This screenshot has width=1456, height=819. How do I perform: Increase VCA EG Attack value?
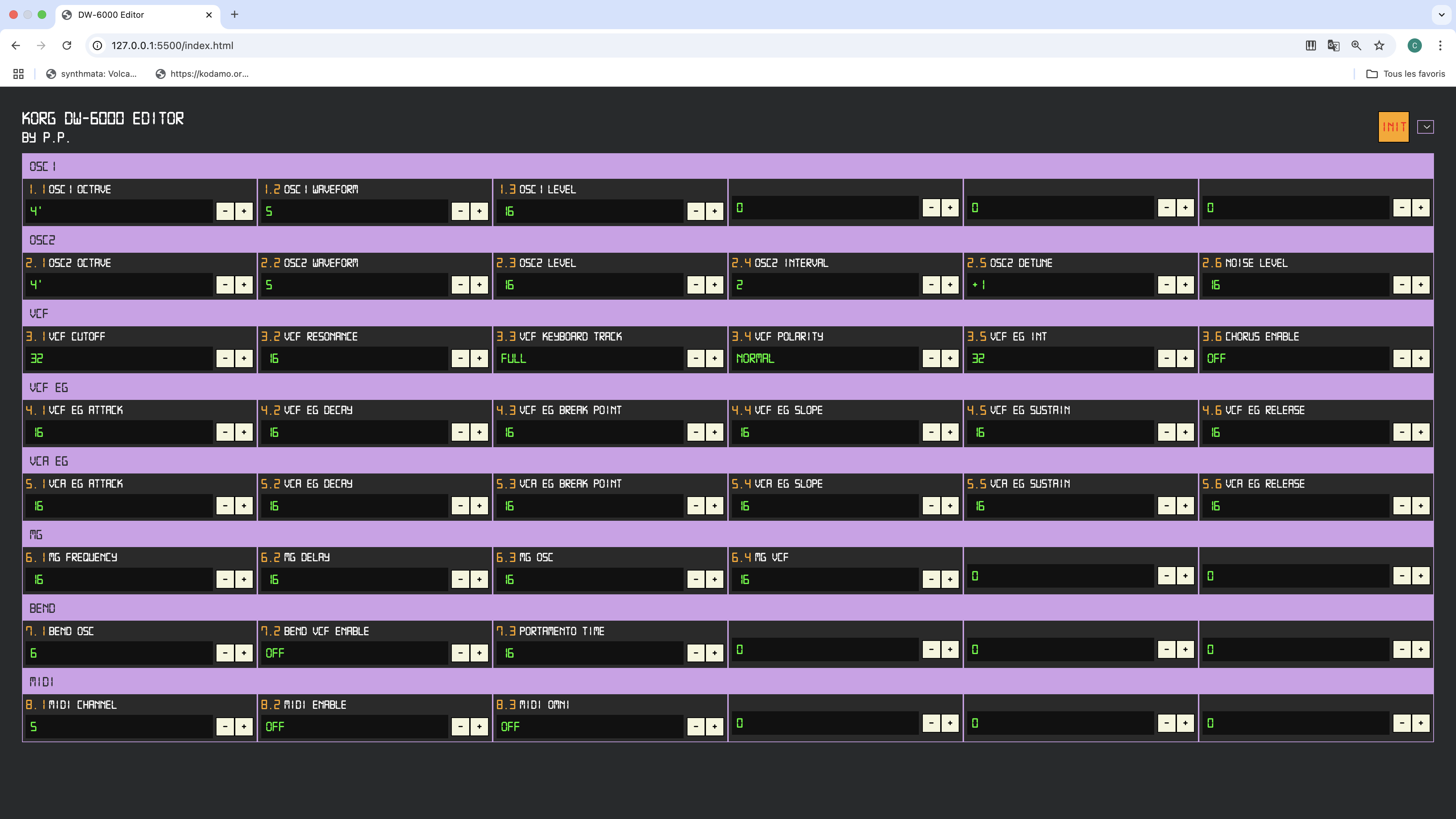click(x=243, y=506)
